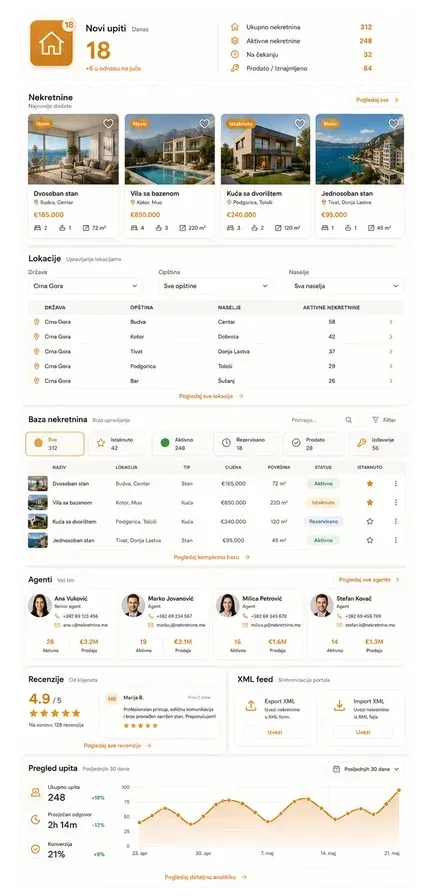Toggle heart on Kuća sa dvorištem card
This screenshot has height=896, width=432.
pos(300,123)
